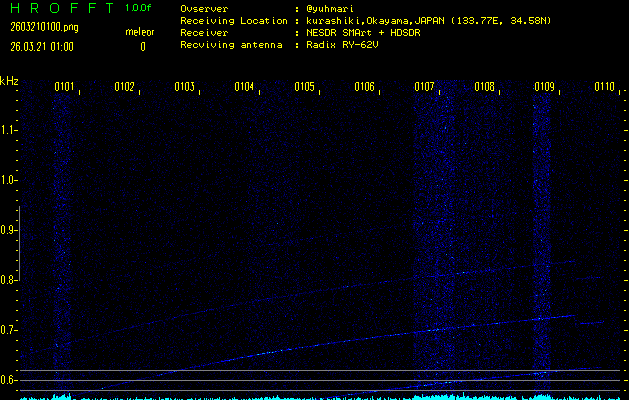This screenshot has width=629, height=400.
Task: Select the 0107 time marker
Action: (x=424, y=87)
